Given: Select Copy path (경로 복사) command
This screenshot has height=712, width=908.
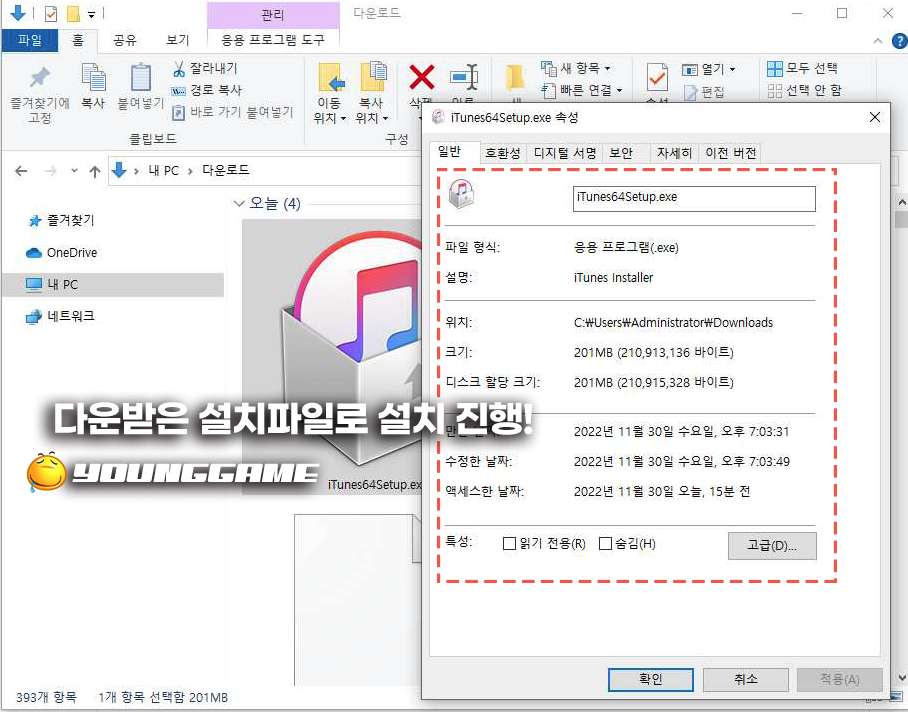Looking at the screenshot, I should pos(206,90).
